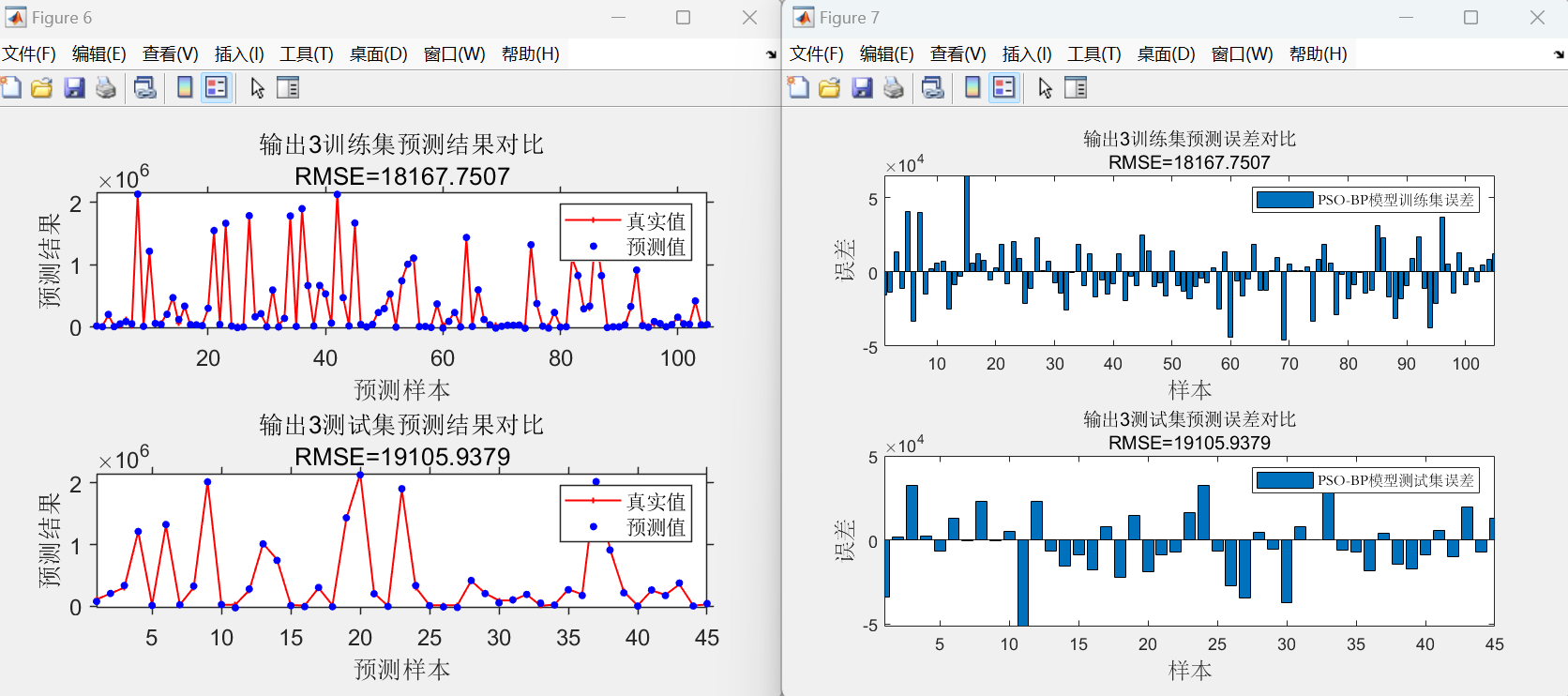Select 误差 y-axis label of test-set error plot
Image resolution: width=1568 pixels, height=696 pixels.
845,541
